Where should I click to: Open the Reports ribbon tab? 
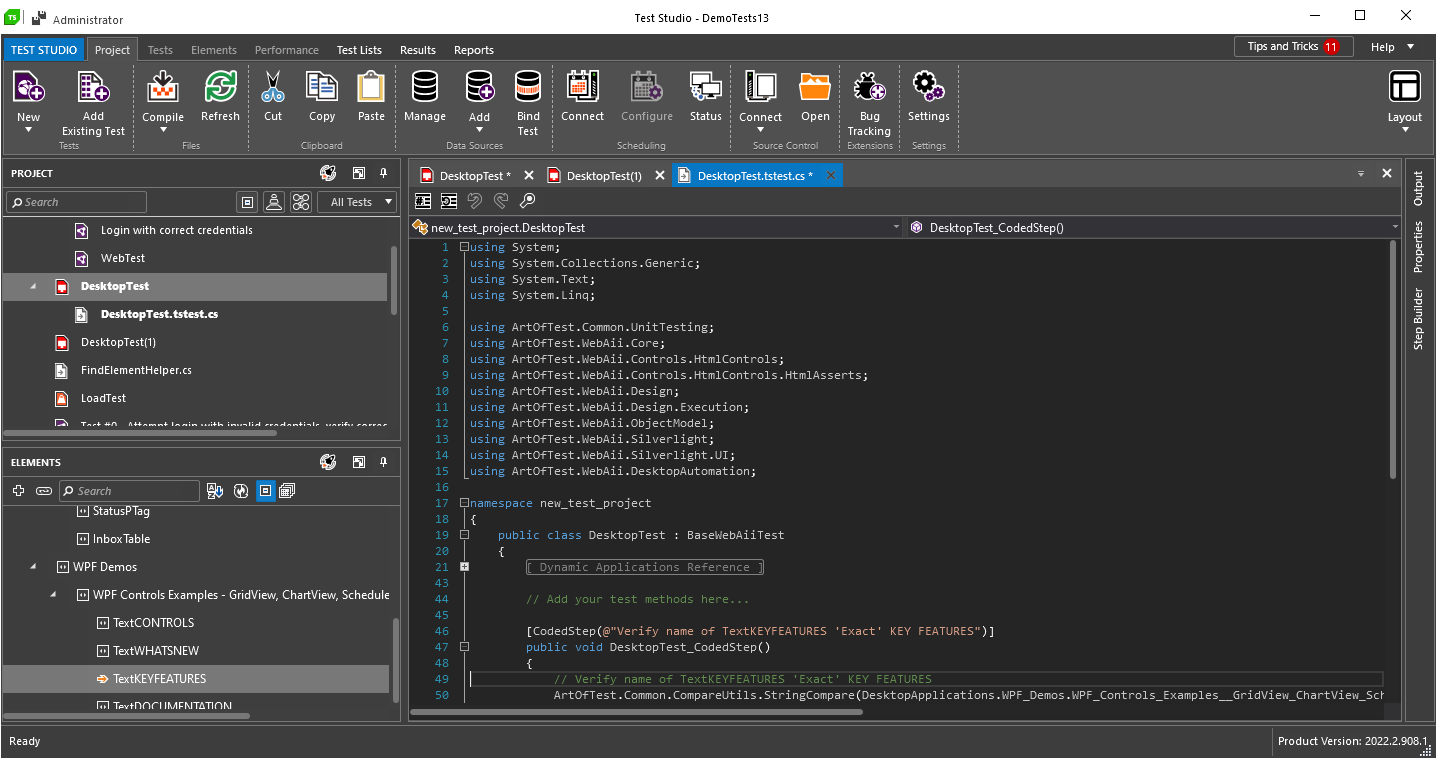(x=474, y=50)
